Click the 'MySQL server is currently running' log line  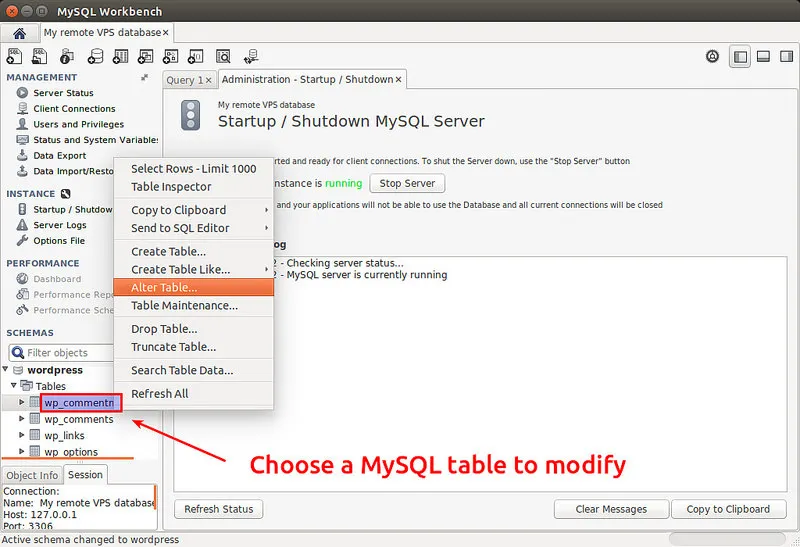pyautogui.click(x=367, y=275)
